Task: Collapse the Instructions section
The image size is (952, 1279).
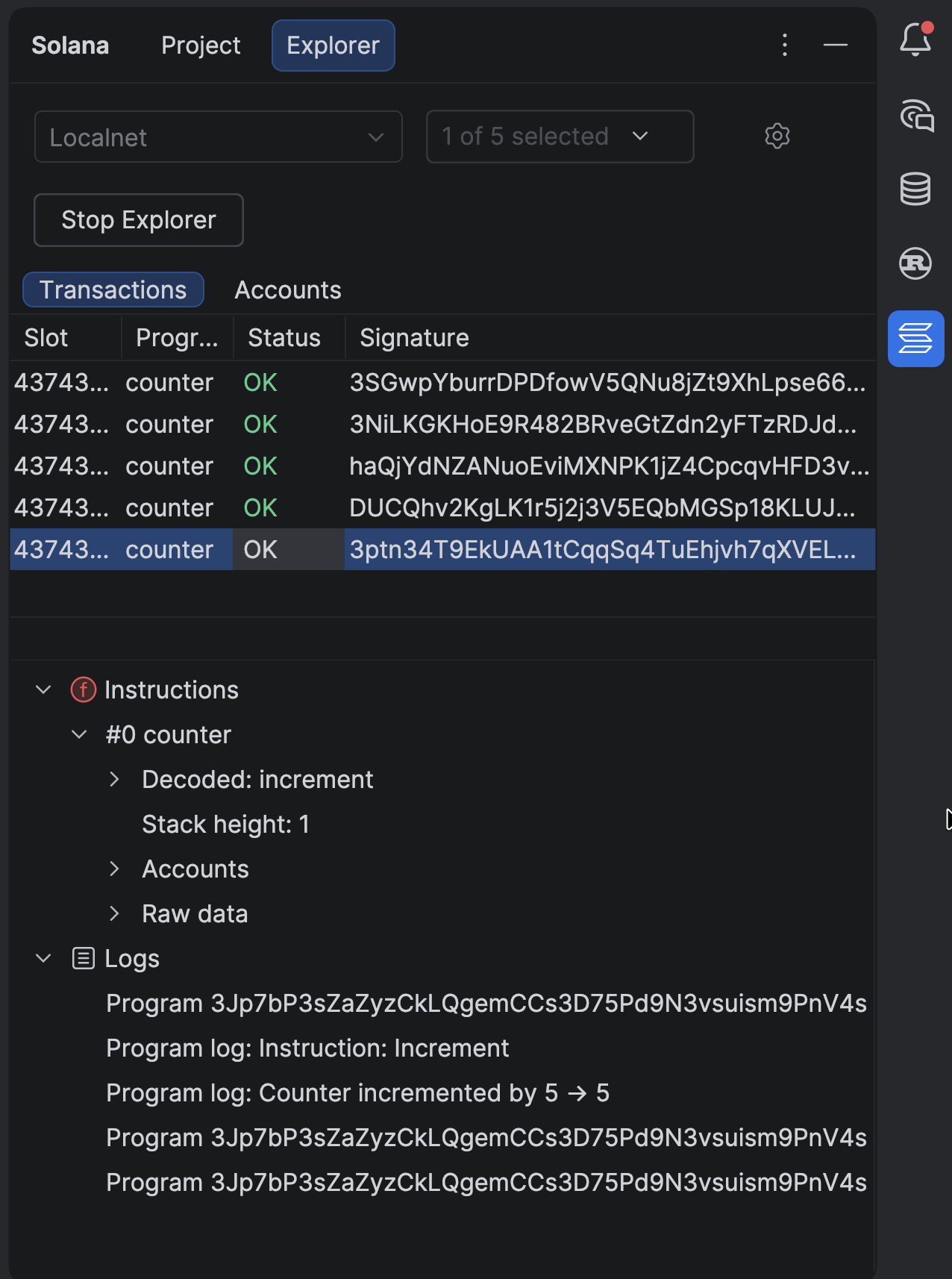Action: [44, 689]
